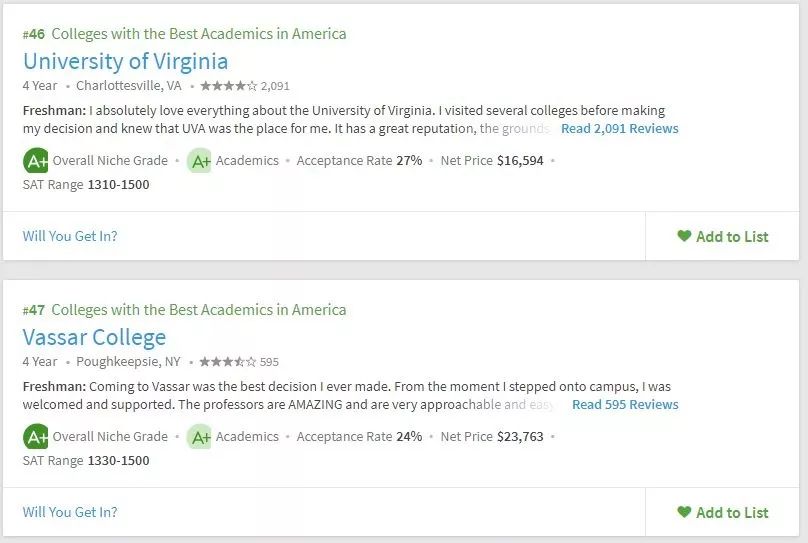
Task: Click the A+ Academics grade badge for University of Virginia
Action: point(200,160)
